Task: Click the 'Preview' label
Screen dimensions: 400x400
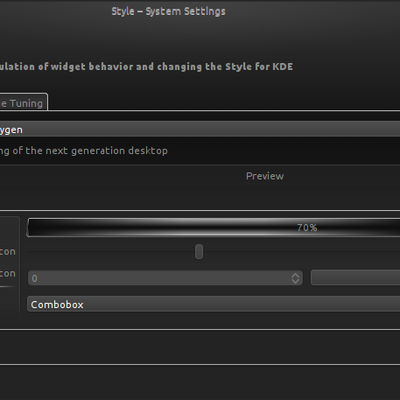Action: [265, 176]
